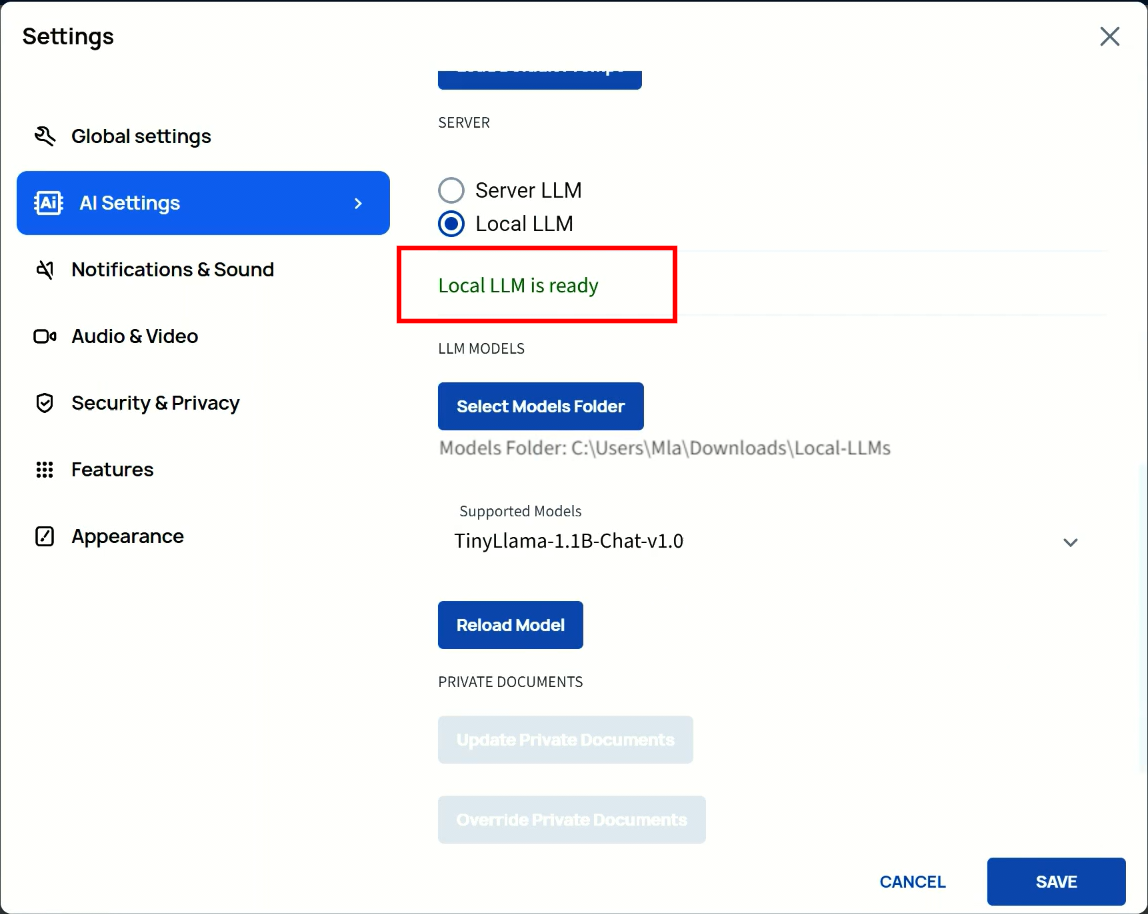
Task: Select the Server LLM radio button
Action: click(x=452, y=190)
